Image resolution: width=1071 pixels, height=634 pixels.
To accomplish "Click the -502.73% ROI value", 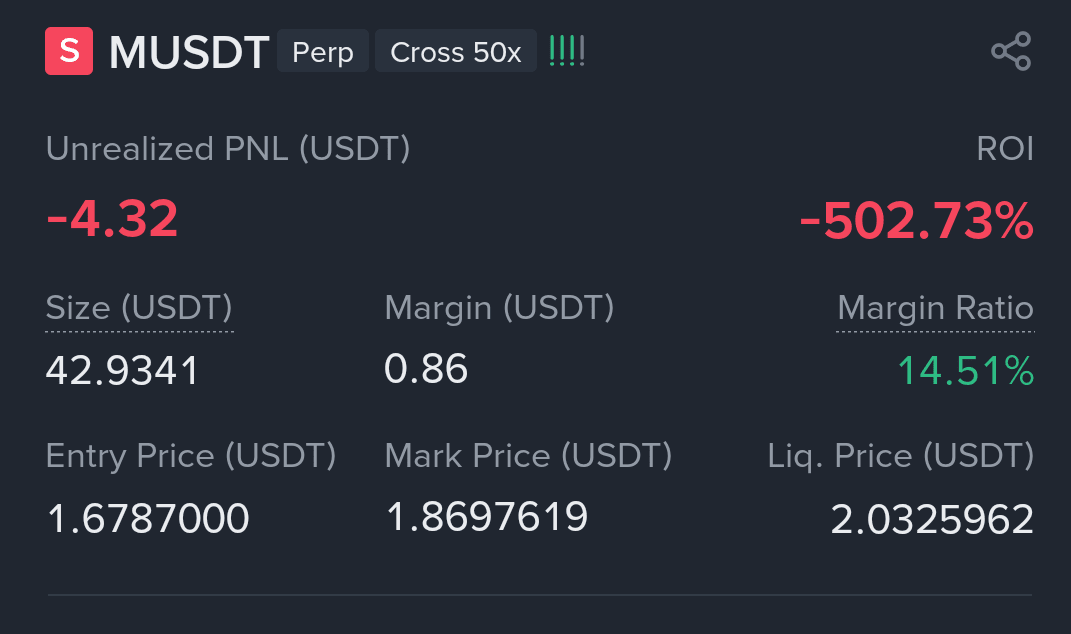I will 916,221.
